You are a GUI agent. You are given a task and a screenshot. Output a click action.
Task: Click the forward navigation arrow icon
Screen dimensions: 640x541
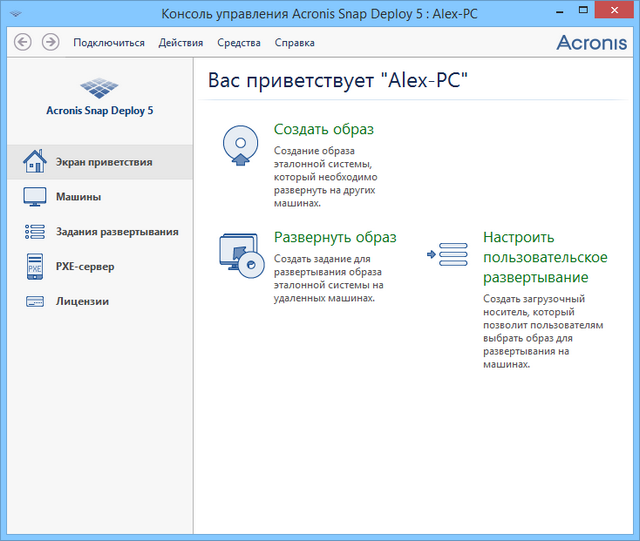tap(50, 42)
